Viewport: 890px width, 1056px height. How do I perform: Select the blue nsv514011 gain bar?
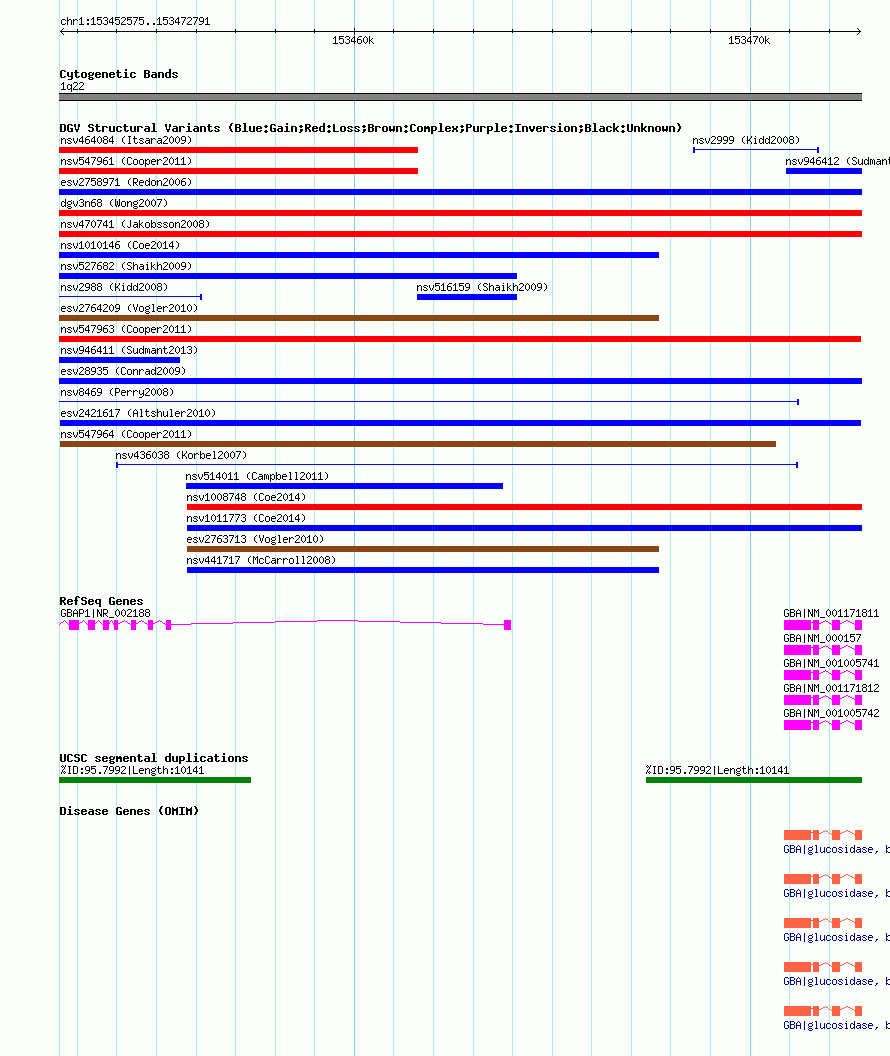[x=344, y=486]
